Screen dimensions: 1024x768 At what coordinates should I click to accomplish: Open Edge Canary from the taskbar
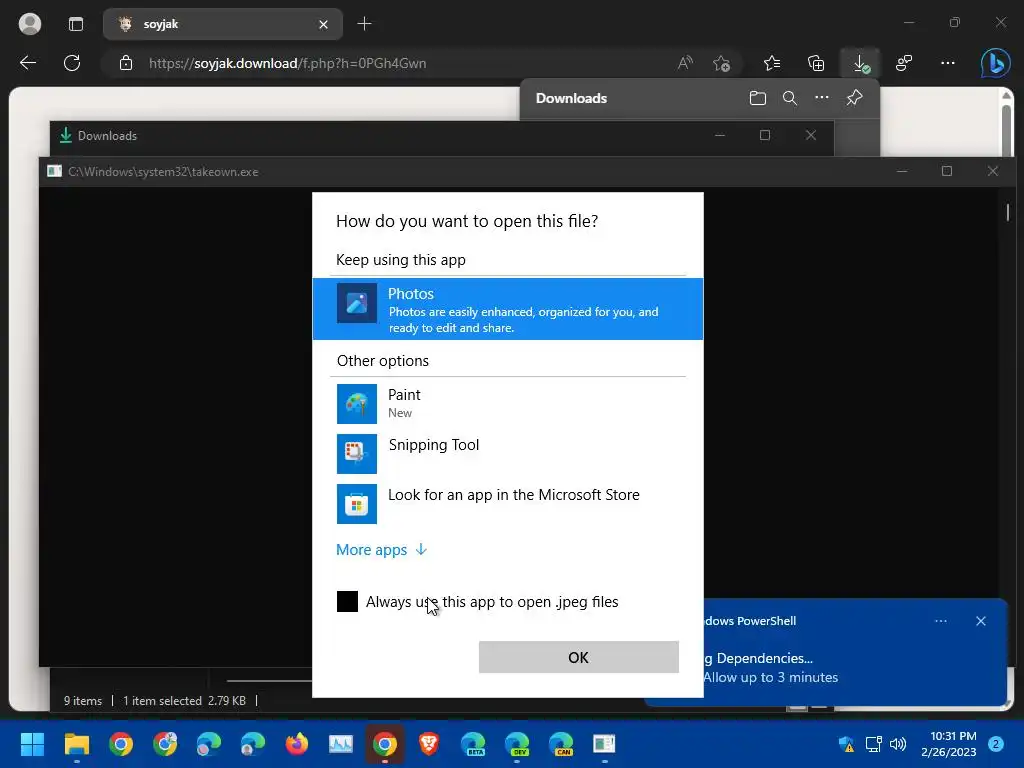561,744
